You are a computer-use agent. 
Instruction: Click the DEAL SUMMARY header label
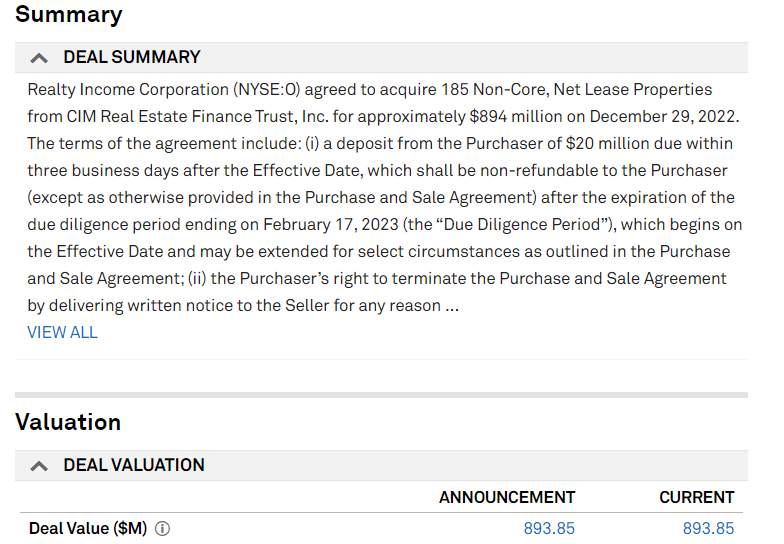(x=132, y=58)
